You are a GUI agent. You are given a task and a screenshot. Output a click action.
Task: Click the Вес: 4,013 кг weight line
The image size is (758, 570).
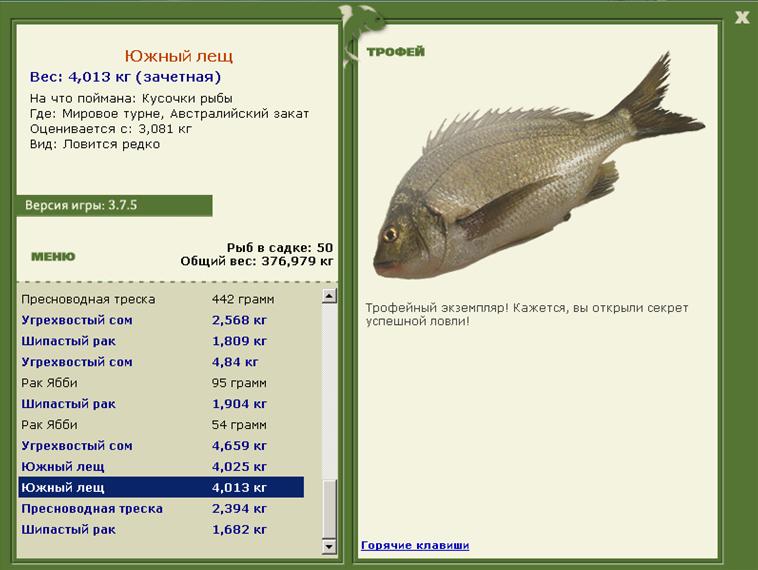tap(125, 77)
